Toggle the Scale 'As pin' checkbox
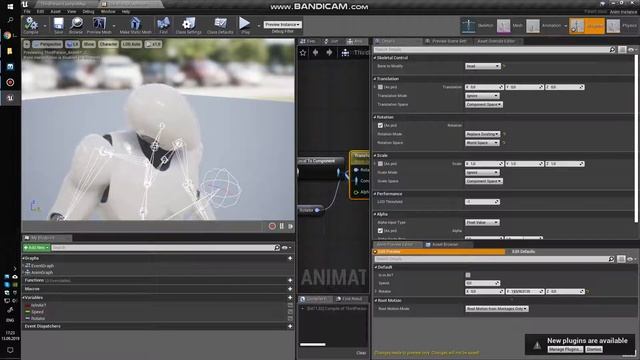Viewport: 640px width, 360px height. pyautogui.click(x=380, y=164)
